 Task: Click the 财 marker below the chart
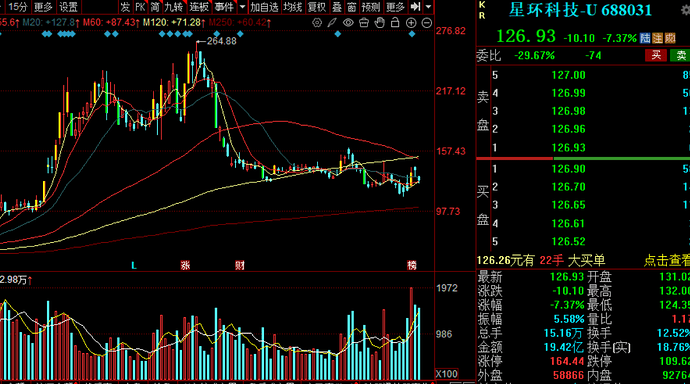pos(240,265)
